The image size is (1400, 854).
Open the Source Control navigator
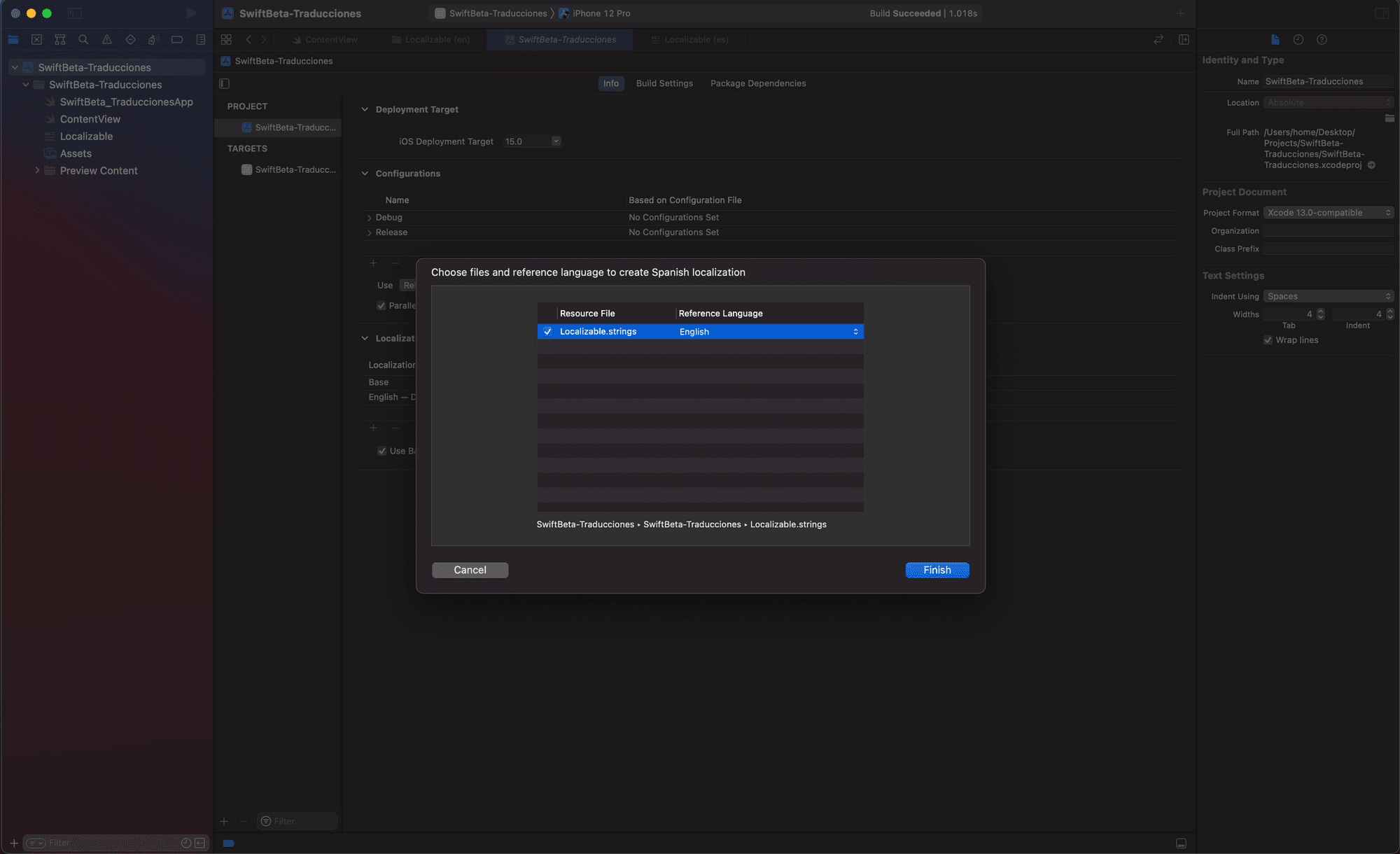pos(37,40)
